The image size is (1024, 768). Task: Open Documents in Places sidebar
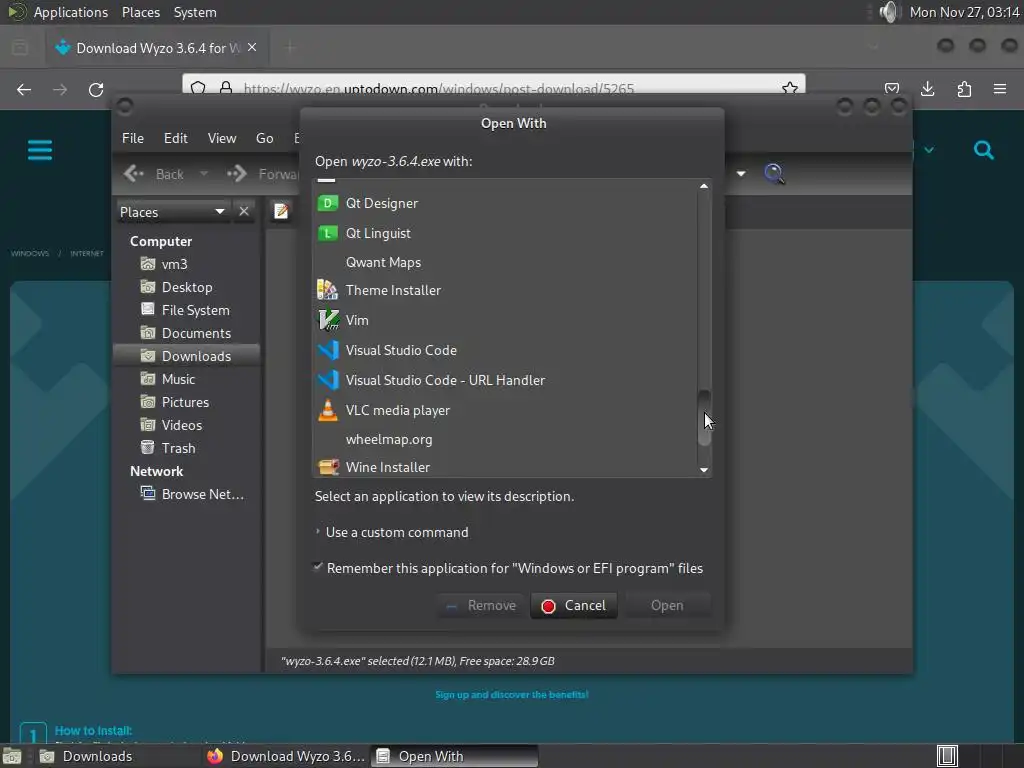coord(196,333)
